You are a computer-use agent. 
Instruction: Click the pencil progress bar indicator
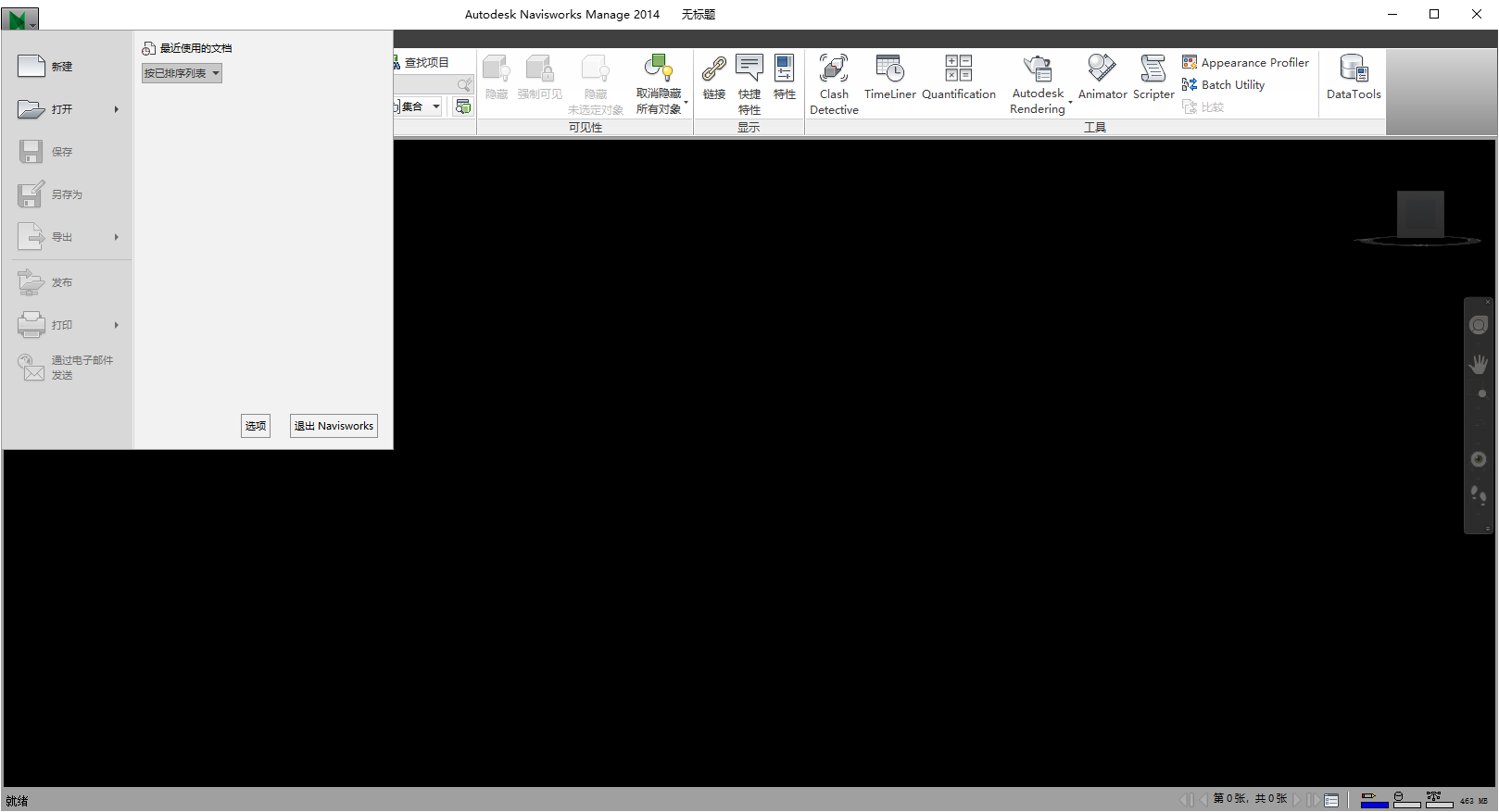[1374, 800]
